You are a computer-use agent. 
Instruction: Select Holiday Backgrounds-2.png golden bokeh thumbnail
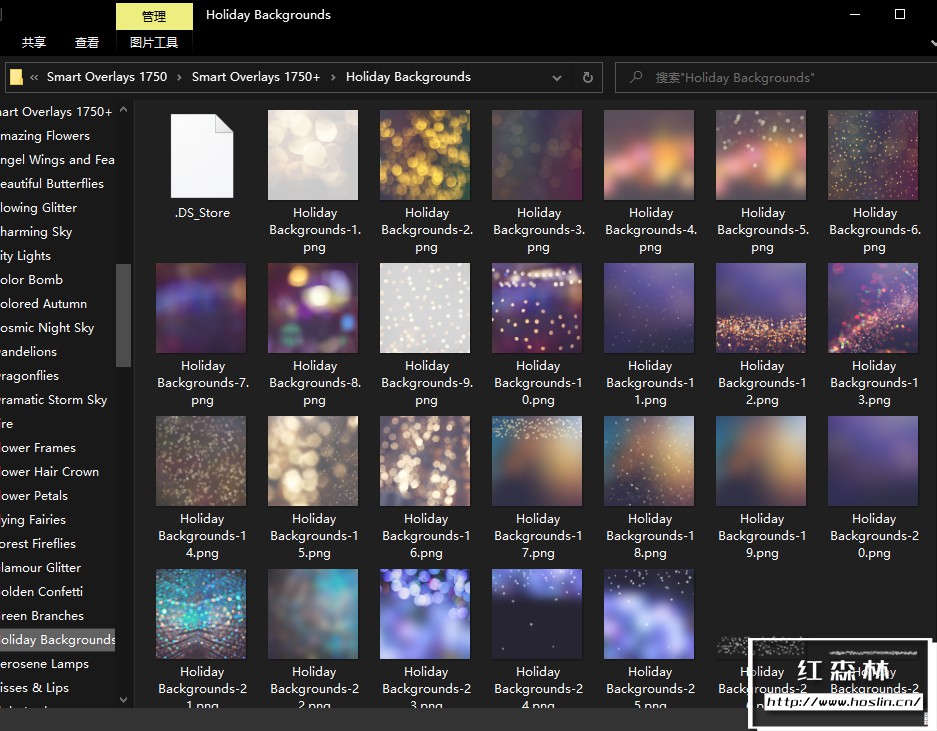click(x=426, y=155)
